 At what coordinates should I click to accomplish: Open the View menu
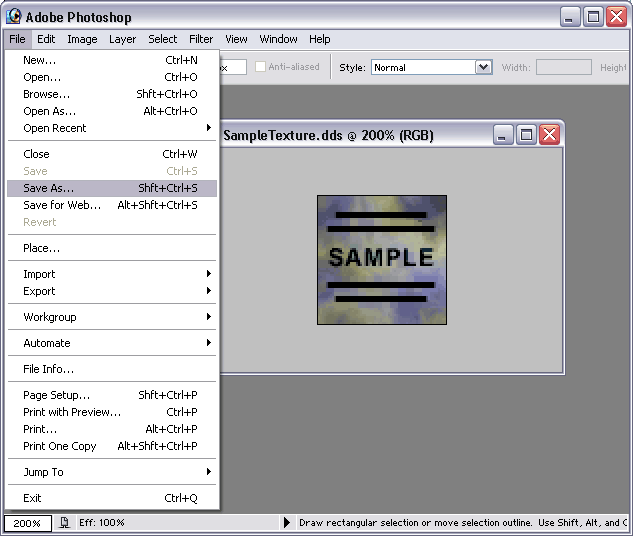[x=236, y=39]
